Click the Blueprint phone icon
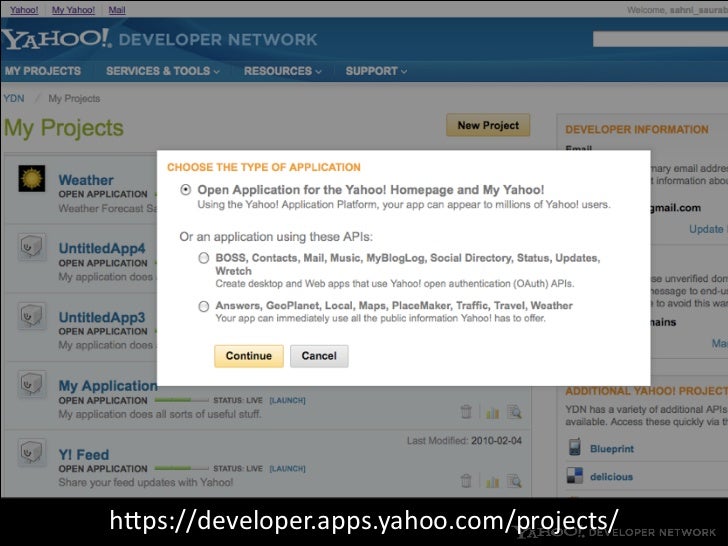The image size is (728, 546). 575,447
